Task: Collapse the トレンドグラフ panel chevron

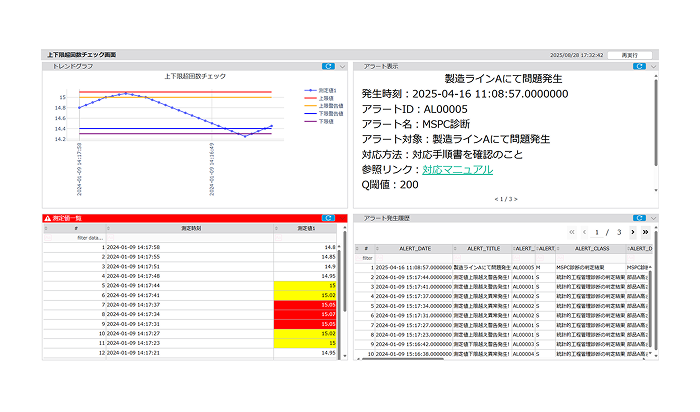Action: [343, 66]
